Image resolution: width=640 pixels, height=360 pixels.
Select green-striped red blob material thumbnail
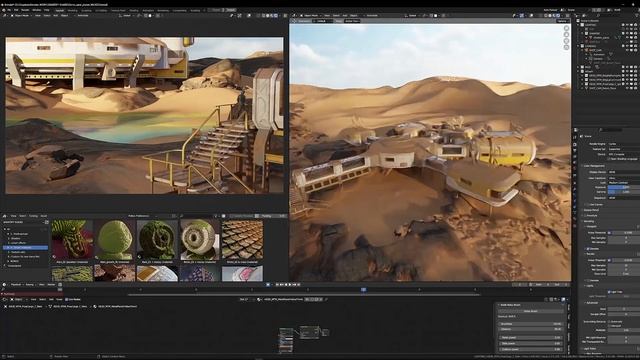(x=72, y=240)
